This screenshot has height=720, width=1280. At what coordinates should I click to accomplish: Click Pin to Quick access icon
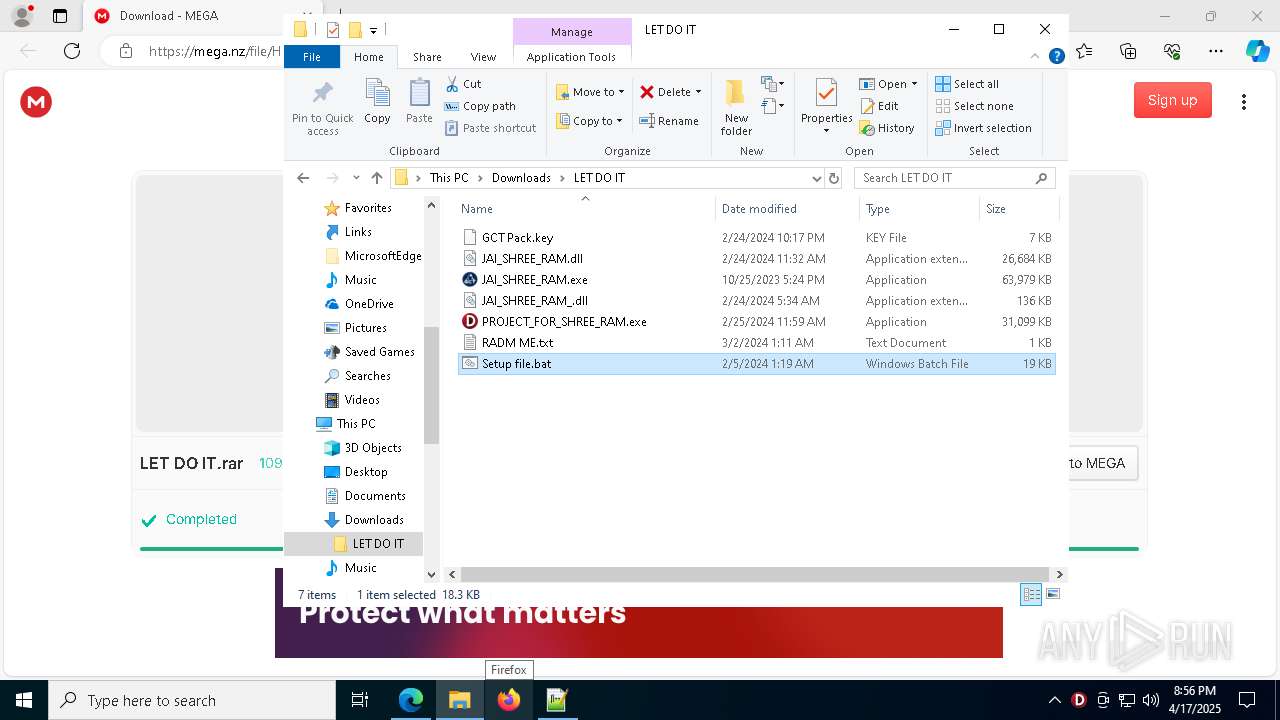tap(322, 108)
